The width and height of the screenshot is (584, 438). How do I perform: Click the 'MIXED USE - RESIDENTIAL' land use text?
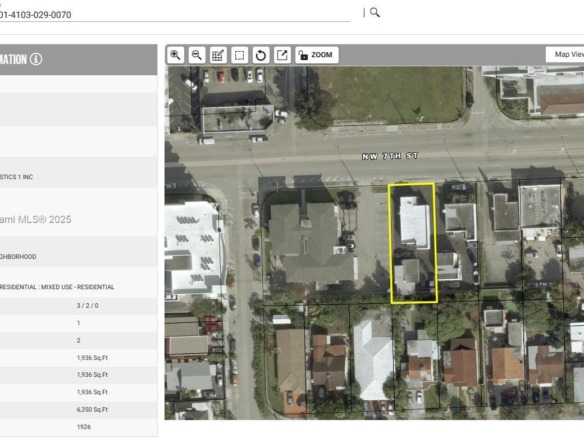tap(77, 287)
